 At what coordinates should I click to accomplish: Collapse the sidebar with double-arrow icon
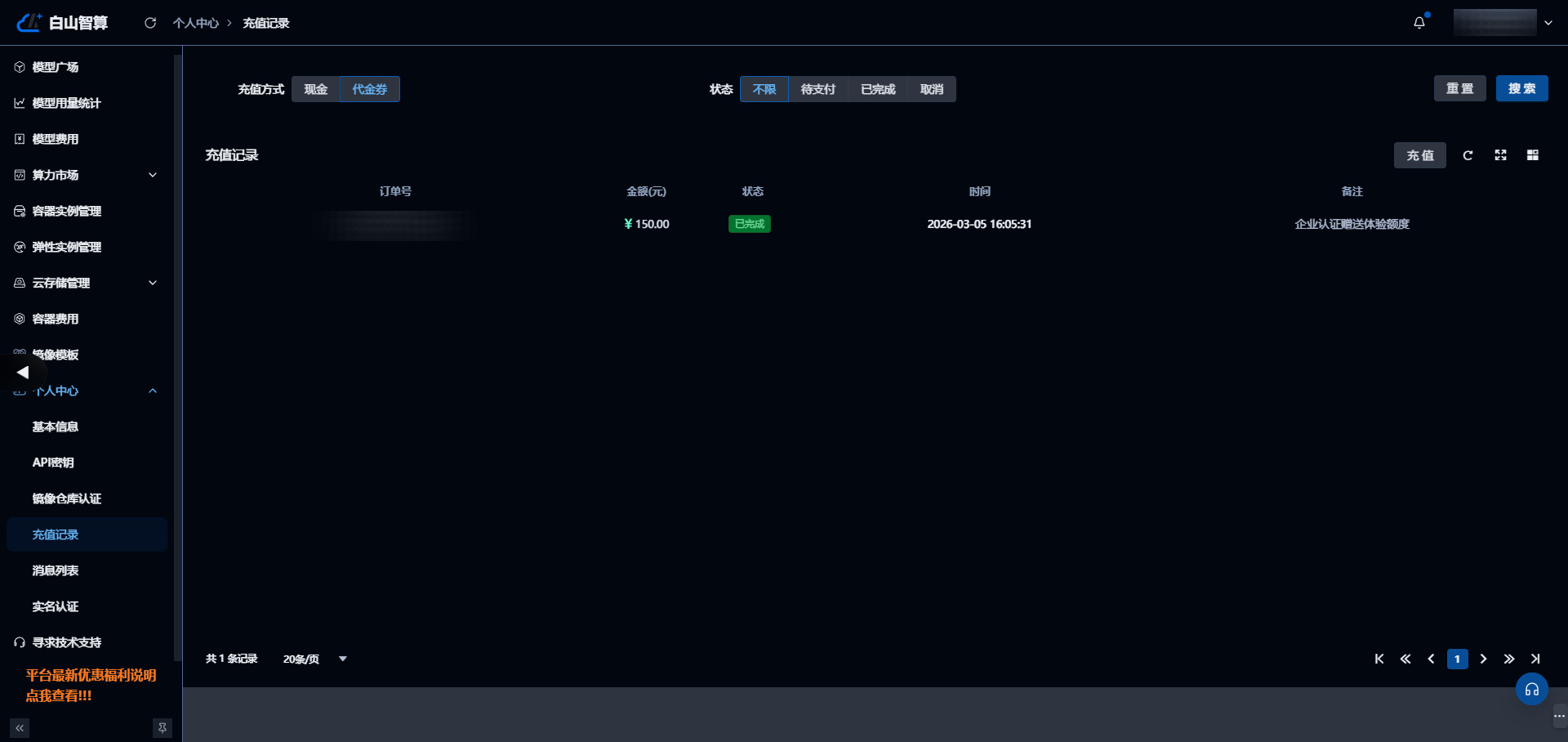click(x=20, y=728)
